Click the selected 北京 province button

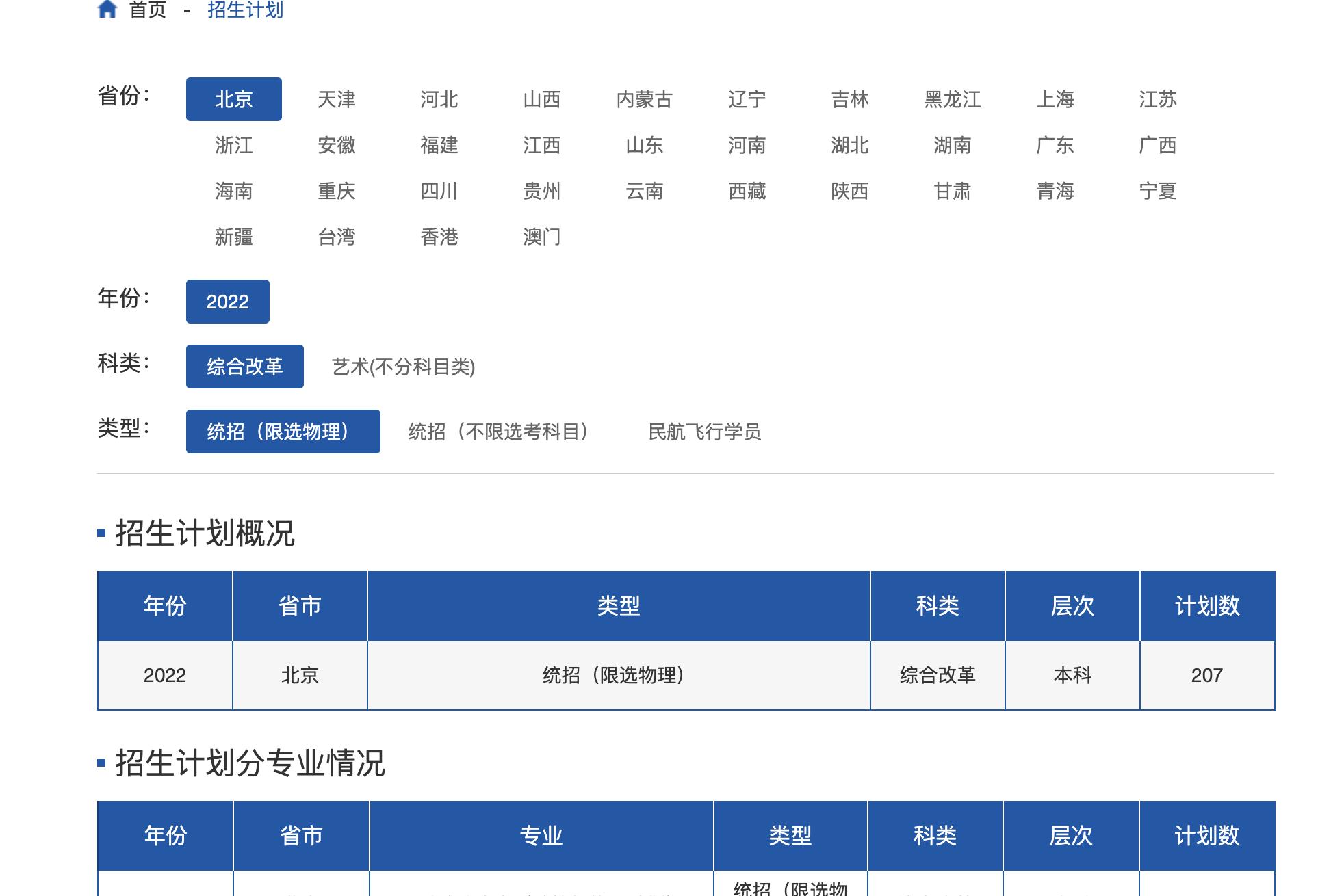[x=234, y=99]
